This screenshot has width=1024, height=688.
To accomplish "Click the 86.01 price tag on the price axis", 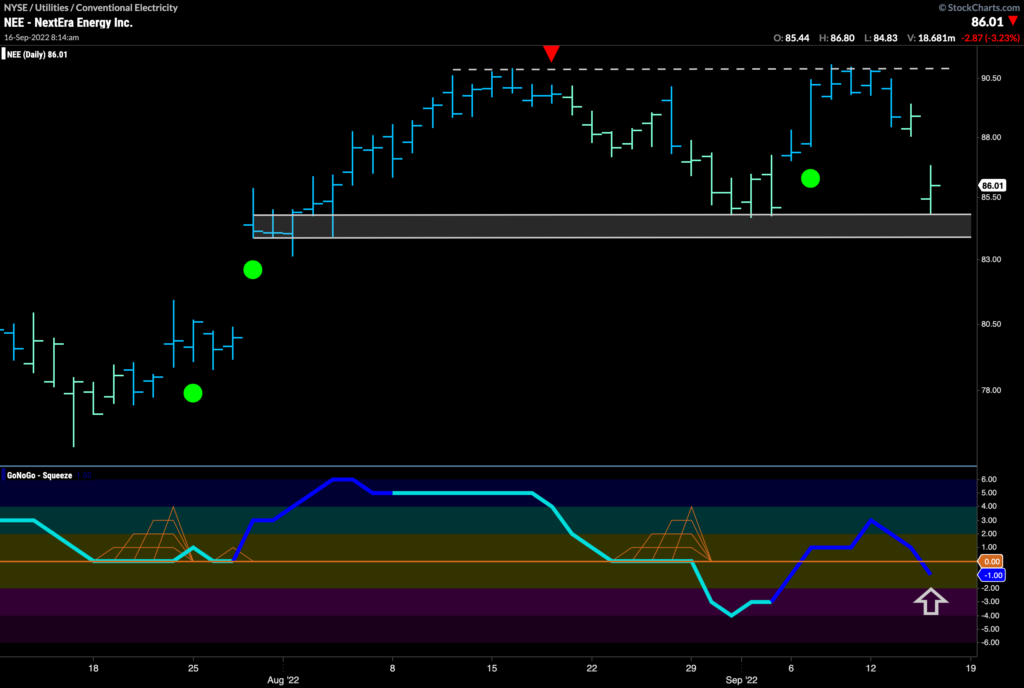I will pyautogui.click(x=993, y=186).
